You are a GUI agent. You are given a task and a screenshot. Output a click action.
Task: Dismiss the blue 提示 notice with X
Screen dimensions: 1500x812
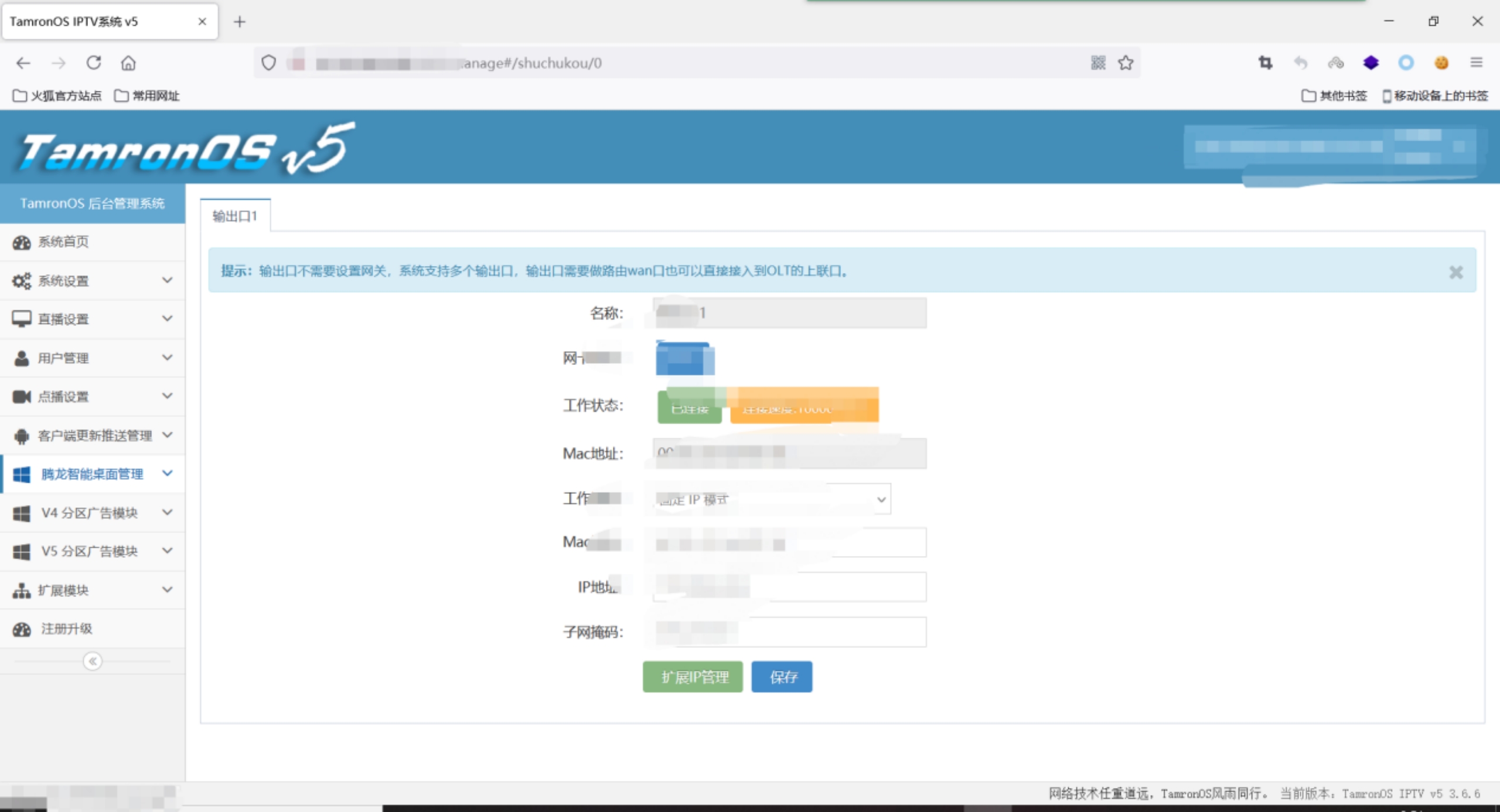[1456, 272]
